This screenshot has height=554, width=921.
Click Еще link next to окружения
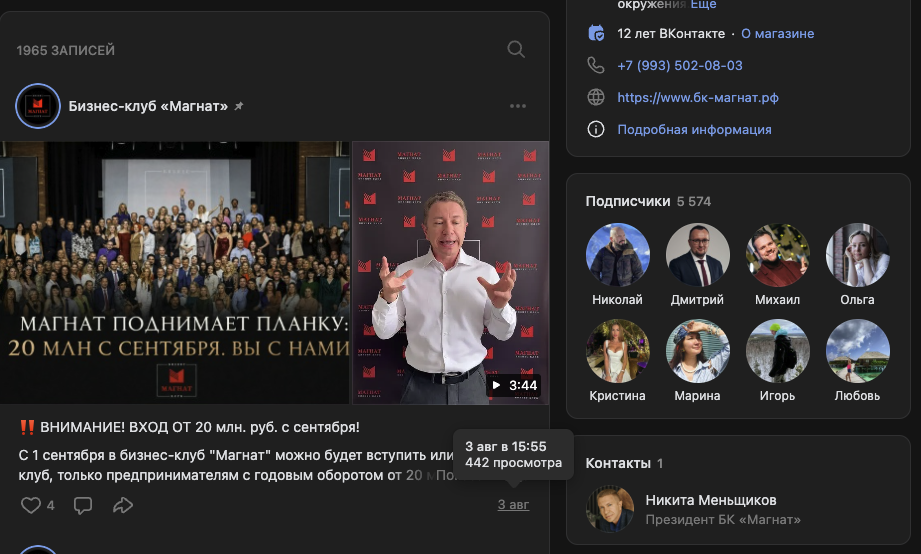703,5
